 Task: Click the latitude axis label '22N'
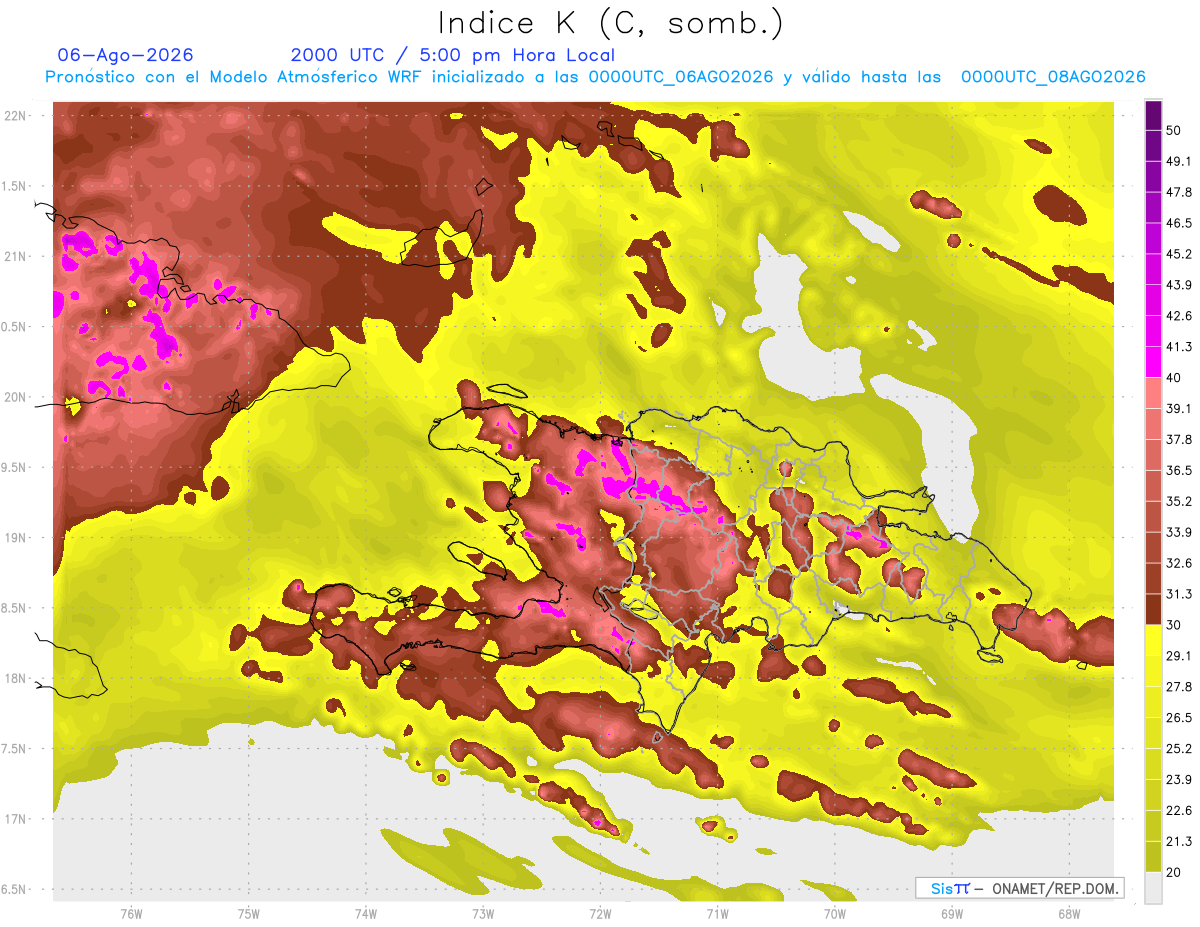pos(17,116)
